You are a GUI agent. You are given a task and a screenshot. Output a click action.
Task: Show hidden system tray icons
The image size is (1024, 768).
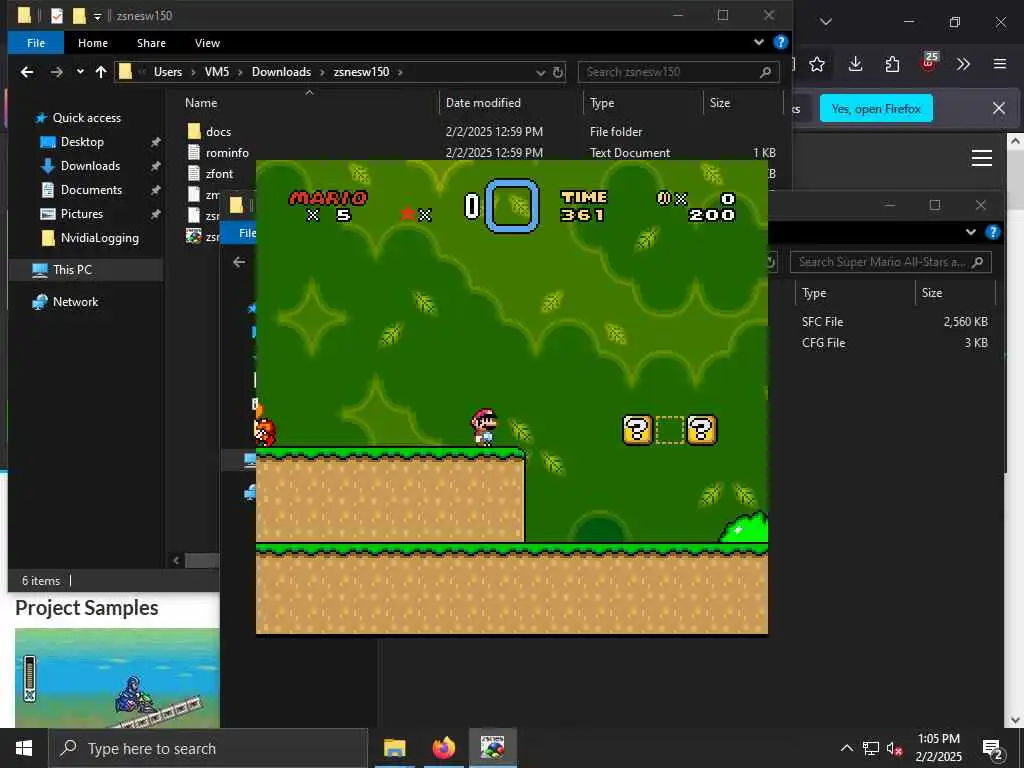point(846,748)
